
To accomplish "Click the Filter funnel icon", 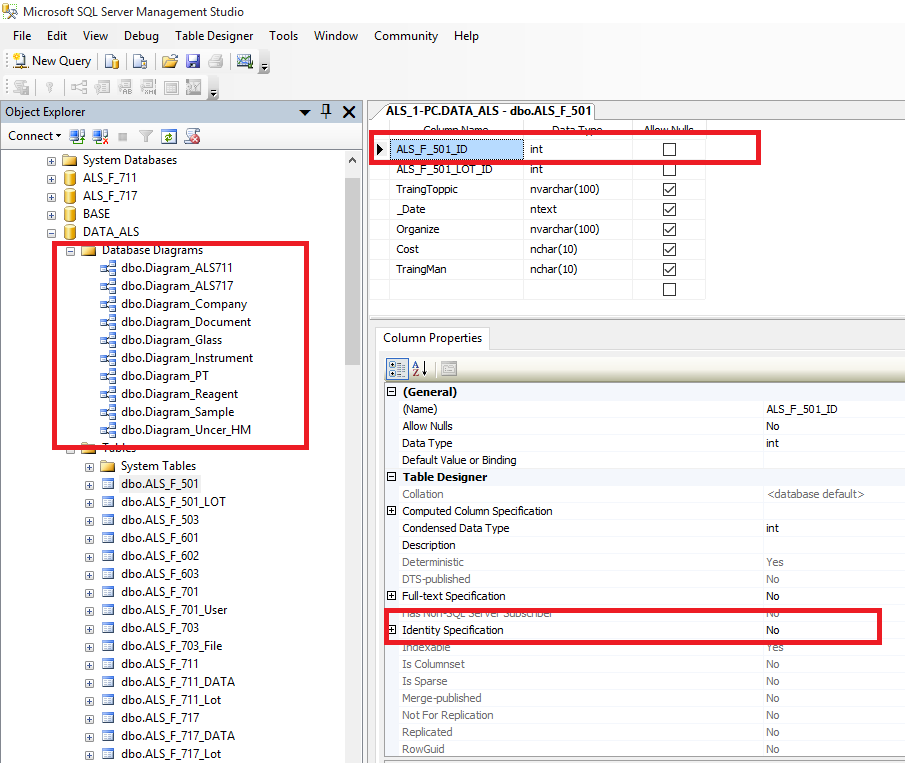I will point(146,136).
